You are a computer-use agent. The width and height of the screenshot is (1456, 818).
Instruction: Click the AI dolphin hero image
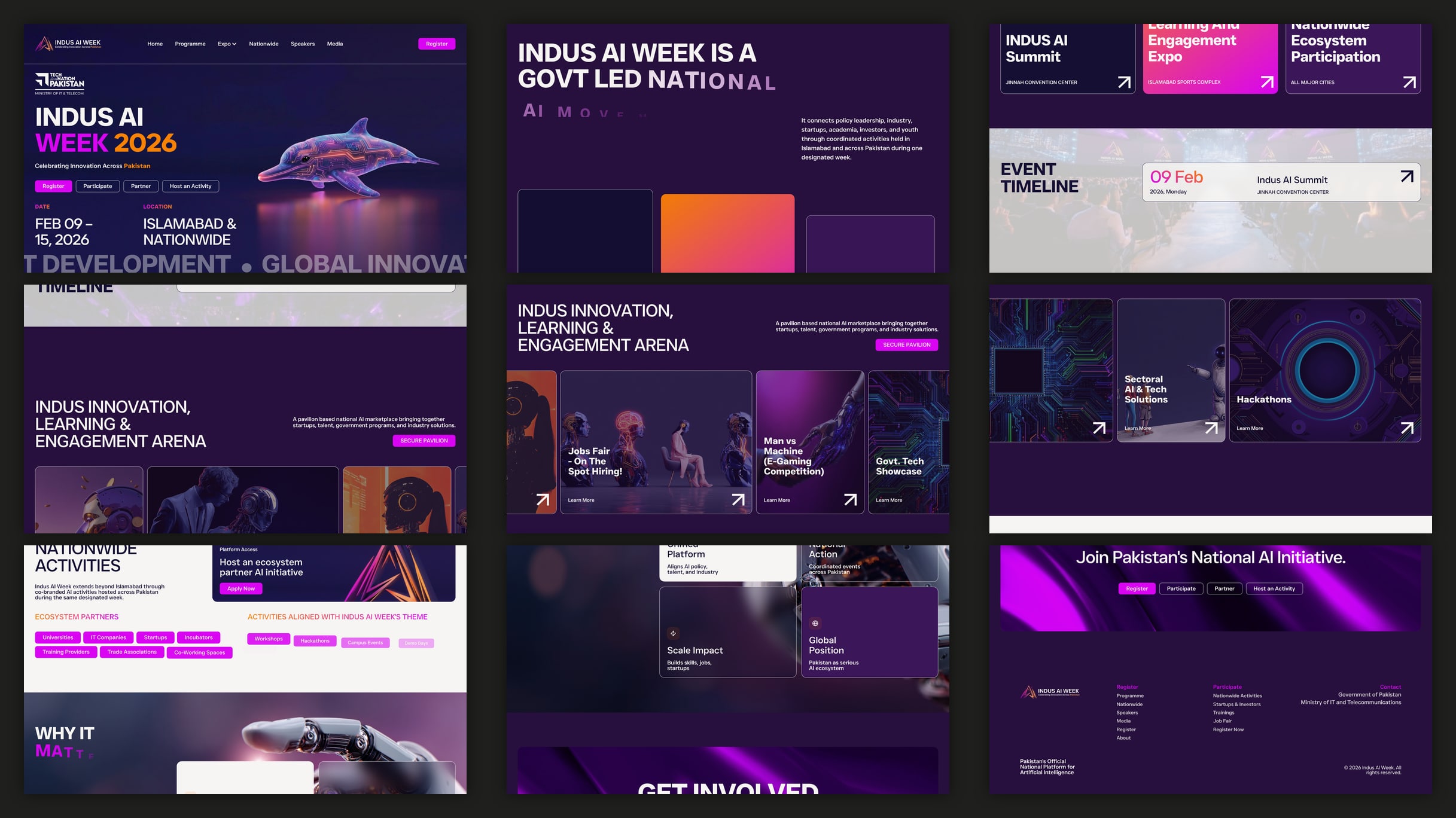[349, 158]
